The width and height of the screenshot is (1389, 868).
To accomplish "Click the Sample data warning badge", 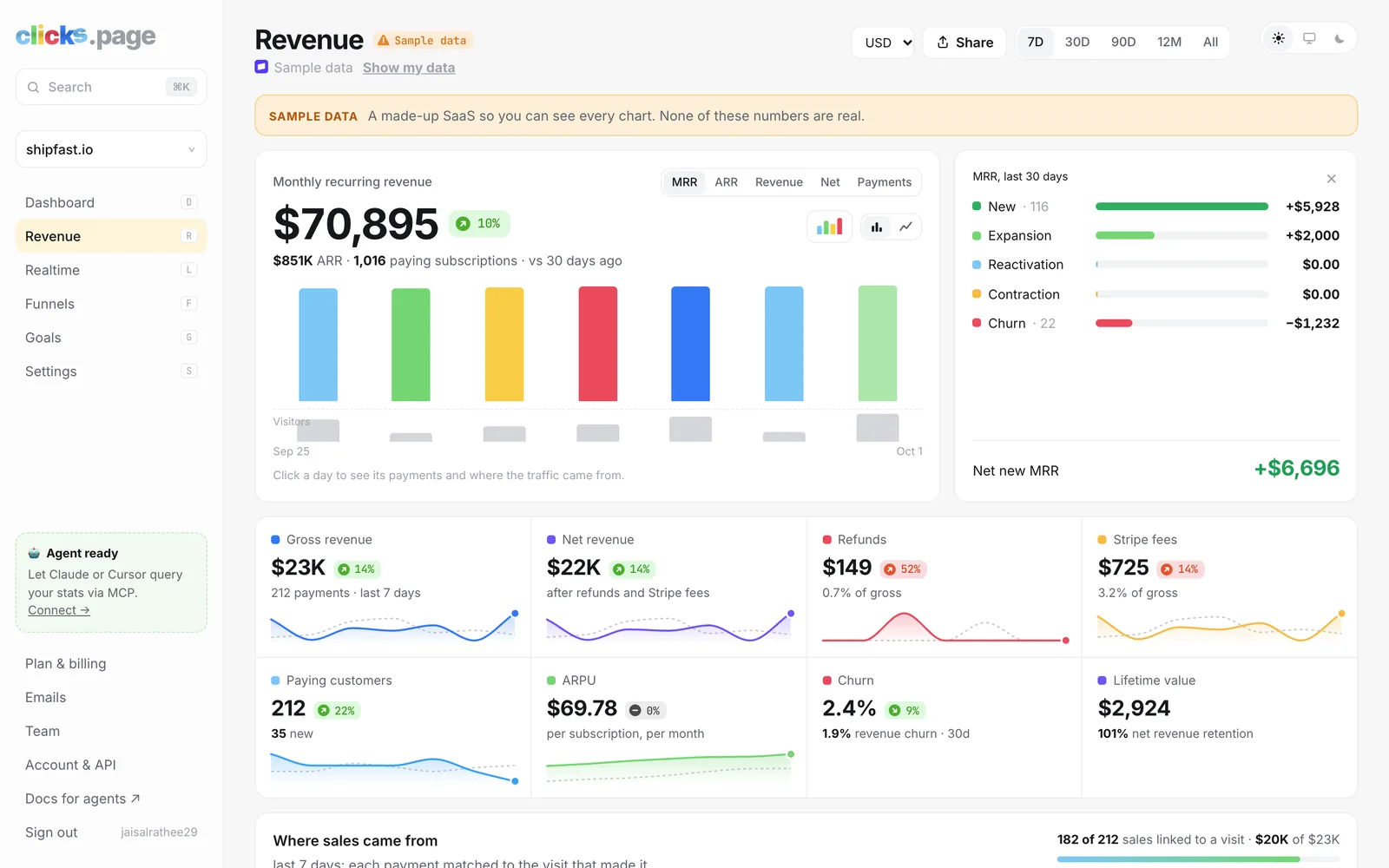I will (423, 41).
